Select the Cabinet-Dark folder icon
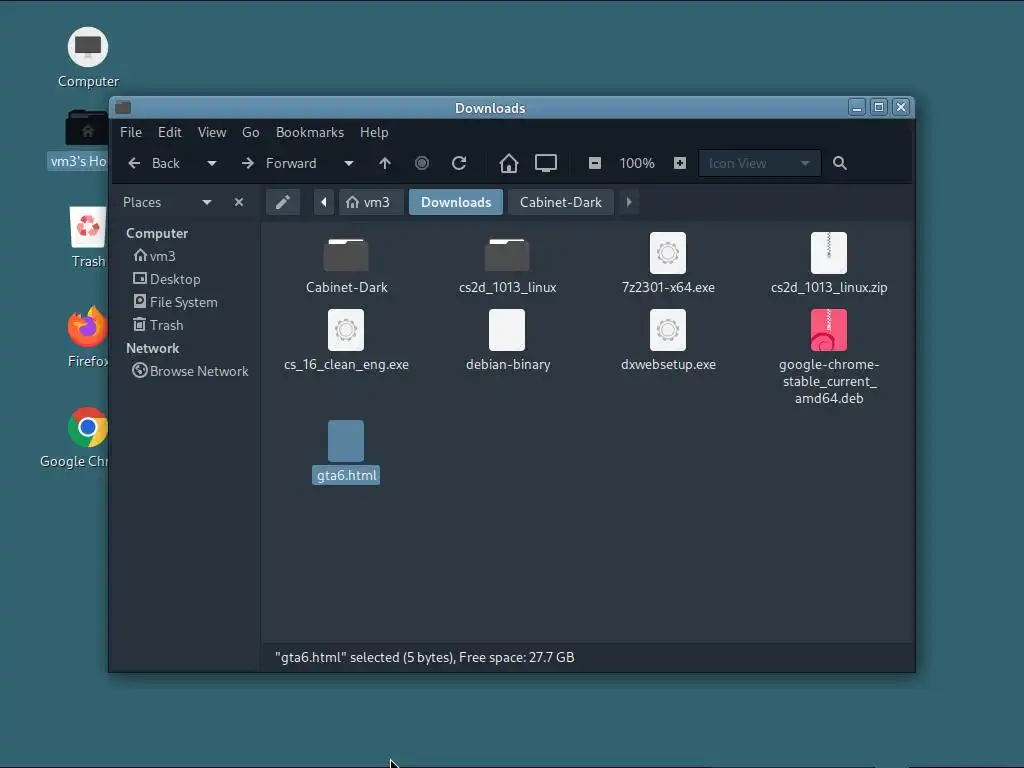This screenshot has height=768, width=1024. click(x=346, y=254)
